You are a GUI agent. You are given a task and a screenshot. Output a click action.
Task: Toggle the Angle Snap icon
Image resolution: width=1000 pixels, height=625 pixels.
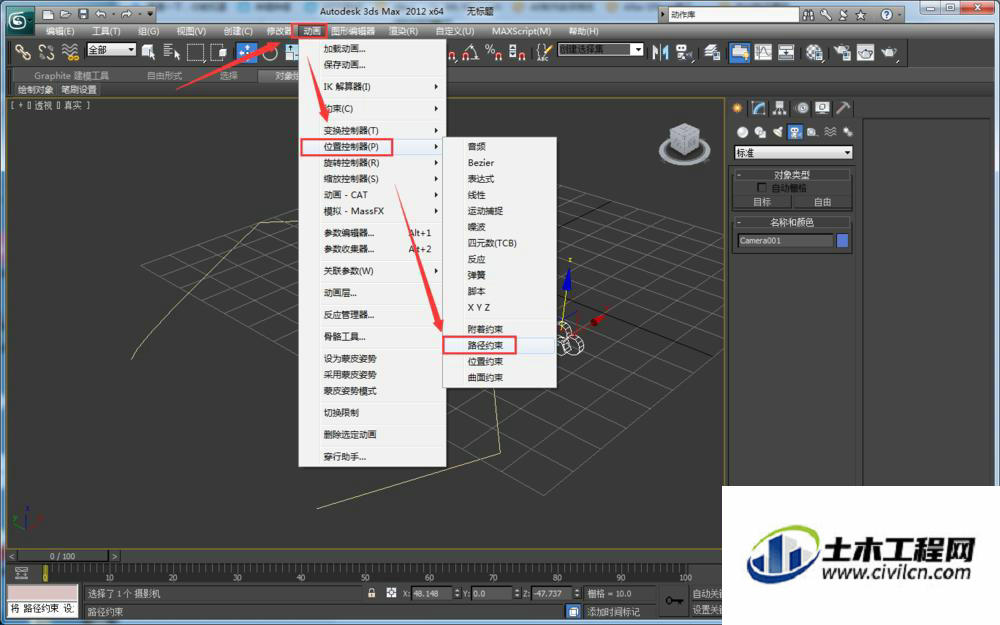[470, 52]
